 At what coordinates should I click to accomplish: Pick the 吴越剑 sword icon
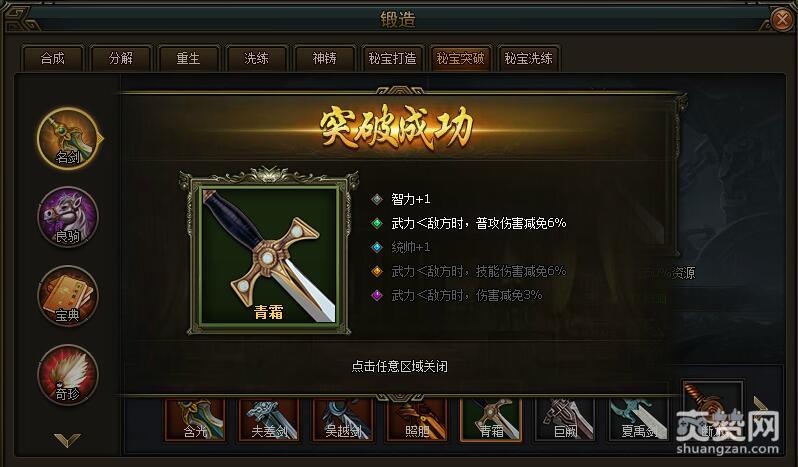tap(343, 420)
